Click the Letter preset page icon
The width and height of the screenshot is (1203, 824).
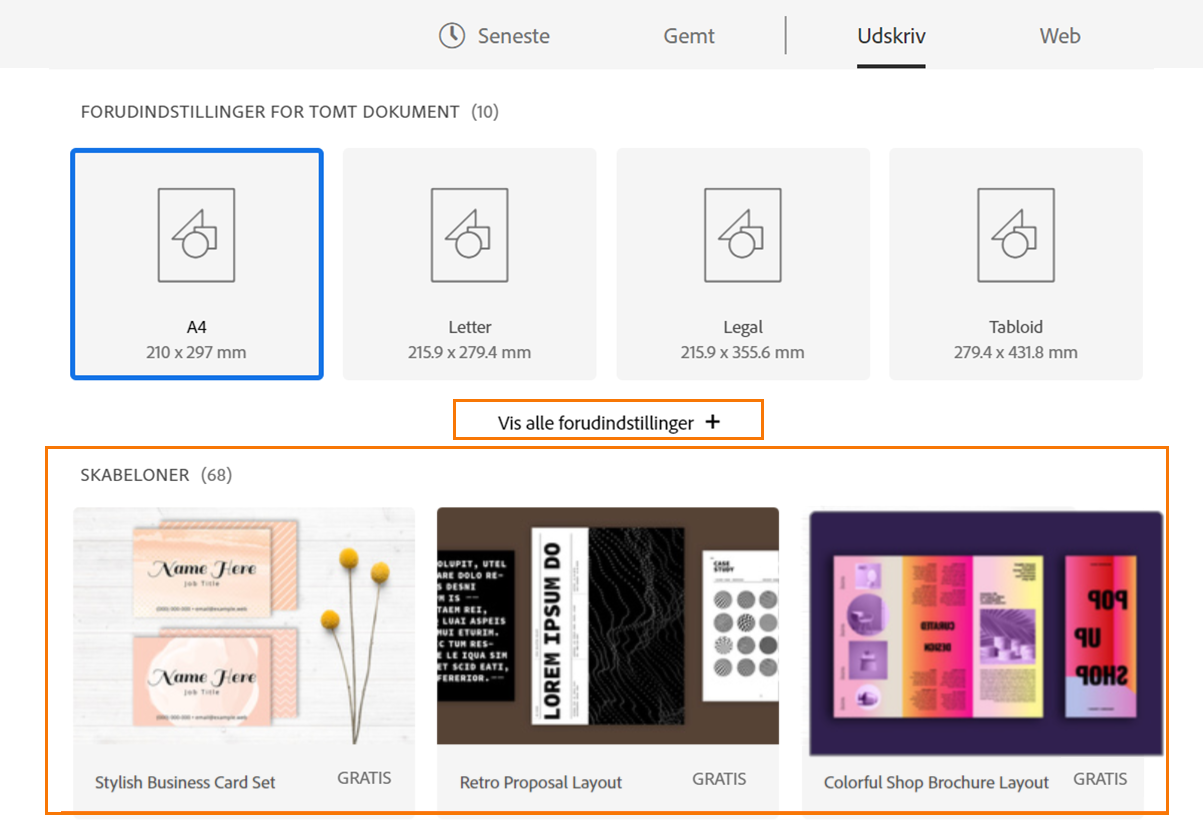pyautogui.click(x=469, y=235)
